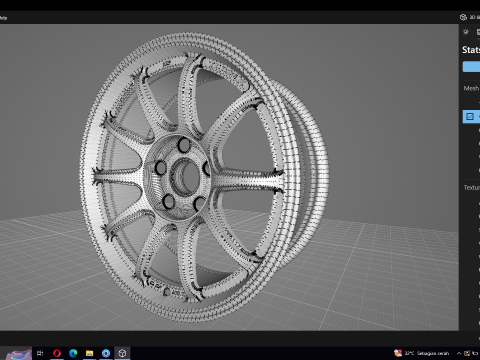This screenshot has width=480, height=360.
Task: Open the weather widget showing 32°C
Action: click(x=422, y=353)
